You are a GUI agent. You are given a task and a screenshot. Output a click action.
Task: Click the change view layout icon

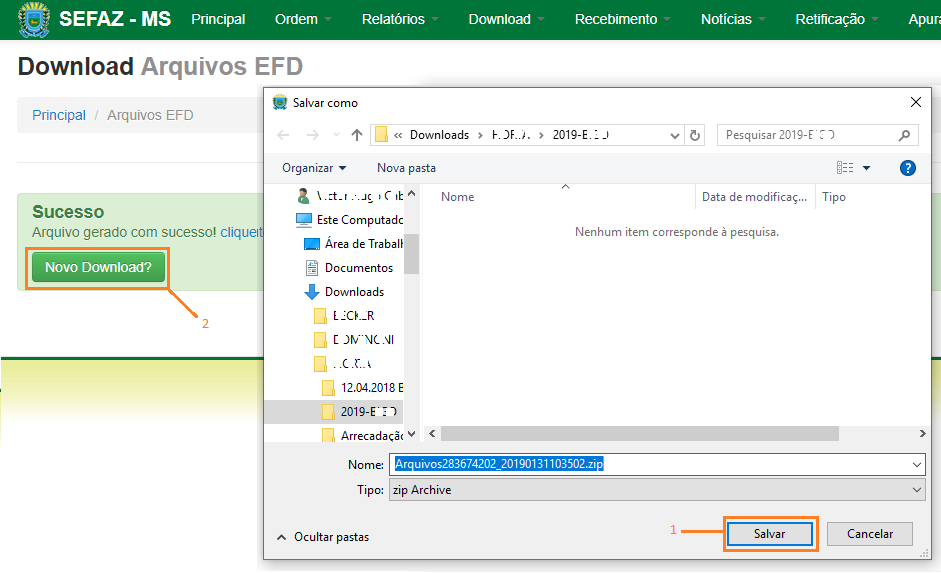[846, 168]
